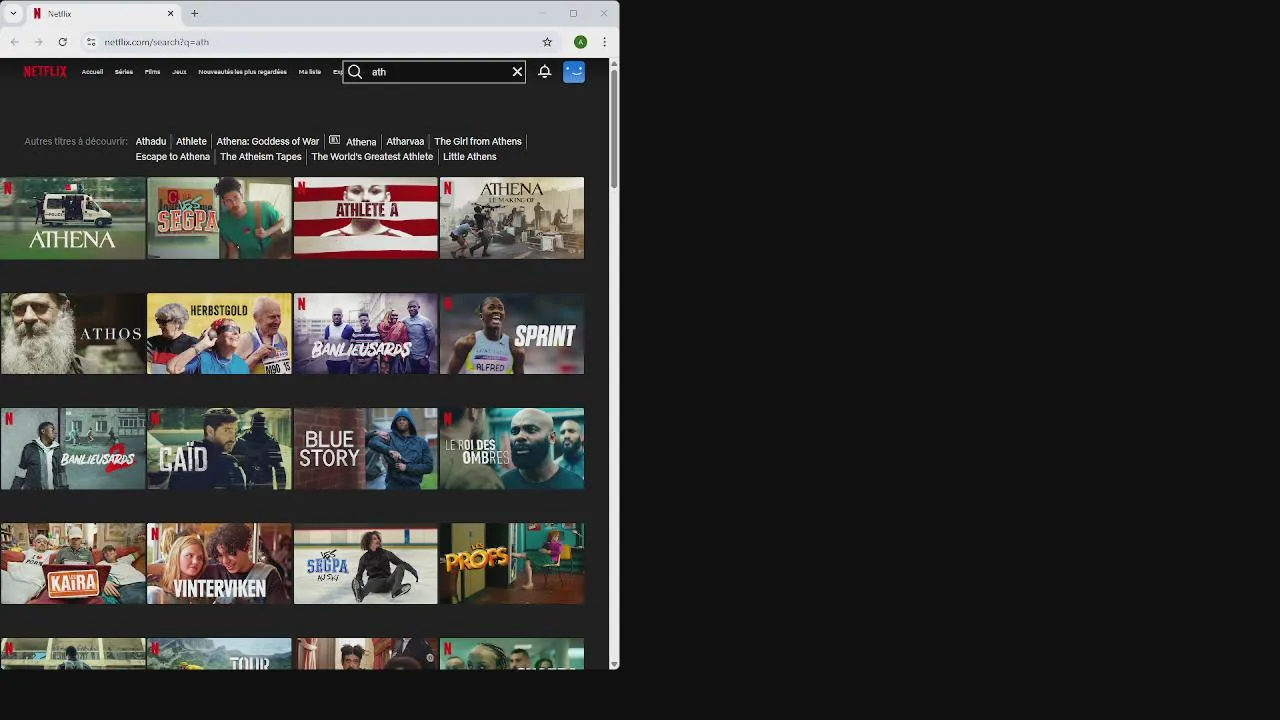Screen dimensions: 1280x720
Task: Open the Athos thumbnail
Action: point(72,333)
